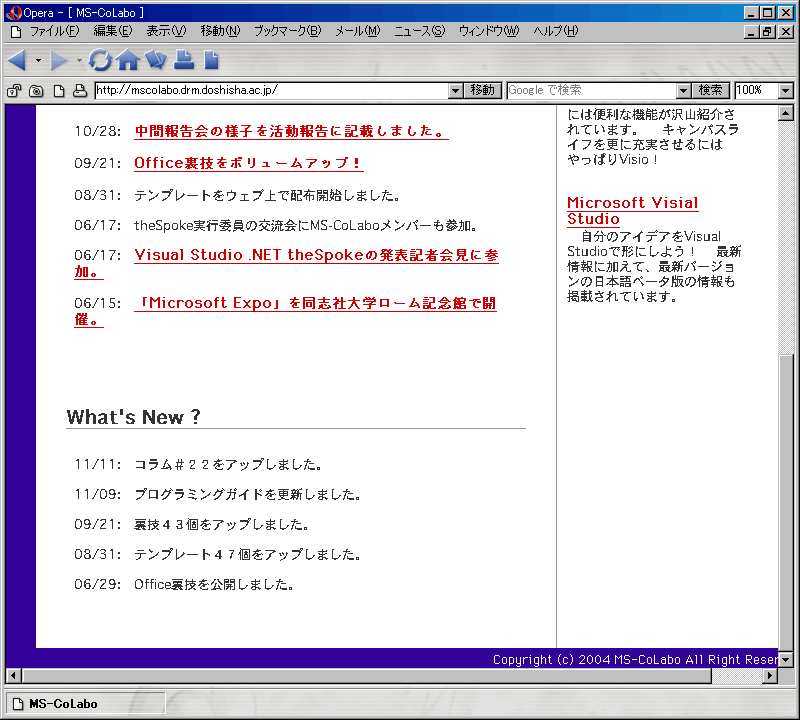The height and width of the screenshot is (720, 800).
Task: Open Microsoft Visial Studio link
Action: [x=633, y=211]
